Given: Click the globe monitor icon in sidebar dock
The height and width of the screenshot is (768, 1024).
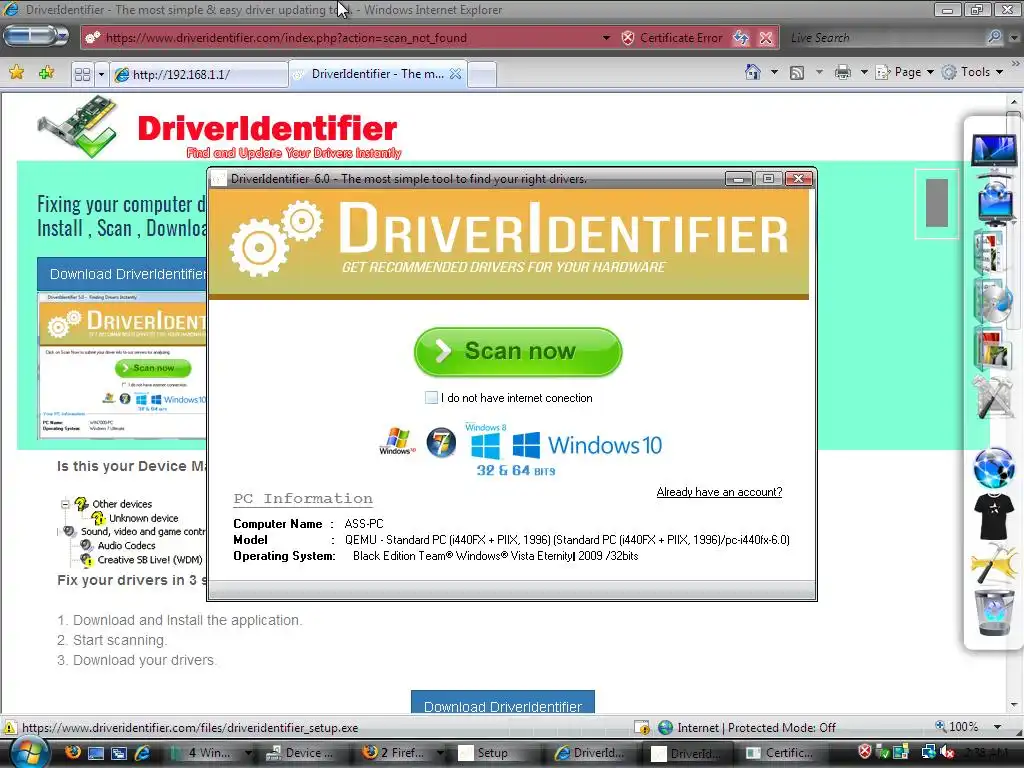Looking at the screenshot, I should pos(995,204).
